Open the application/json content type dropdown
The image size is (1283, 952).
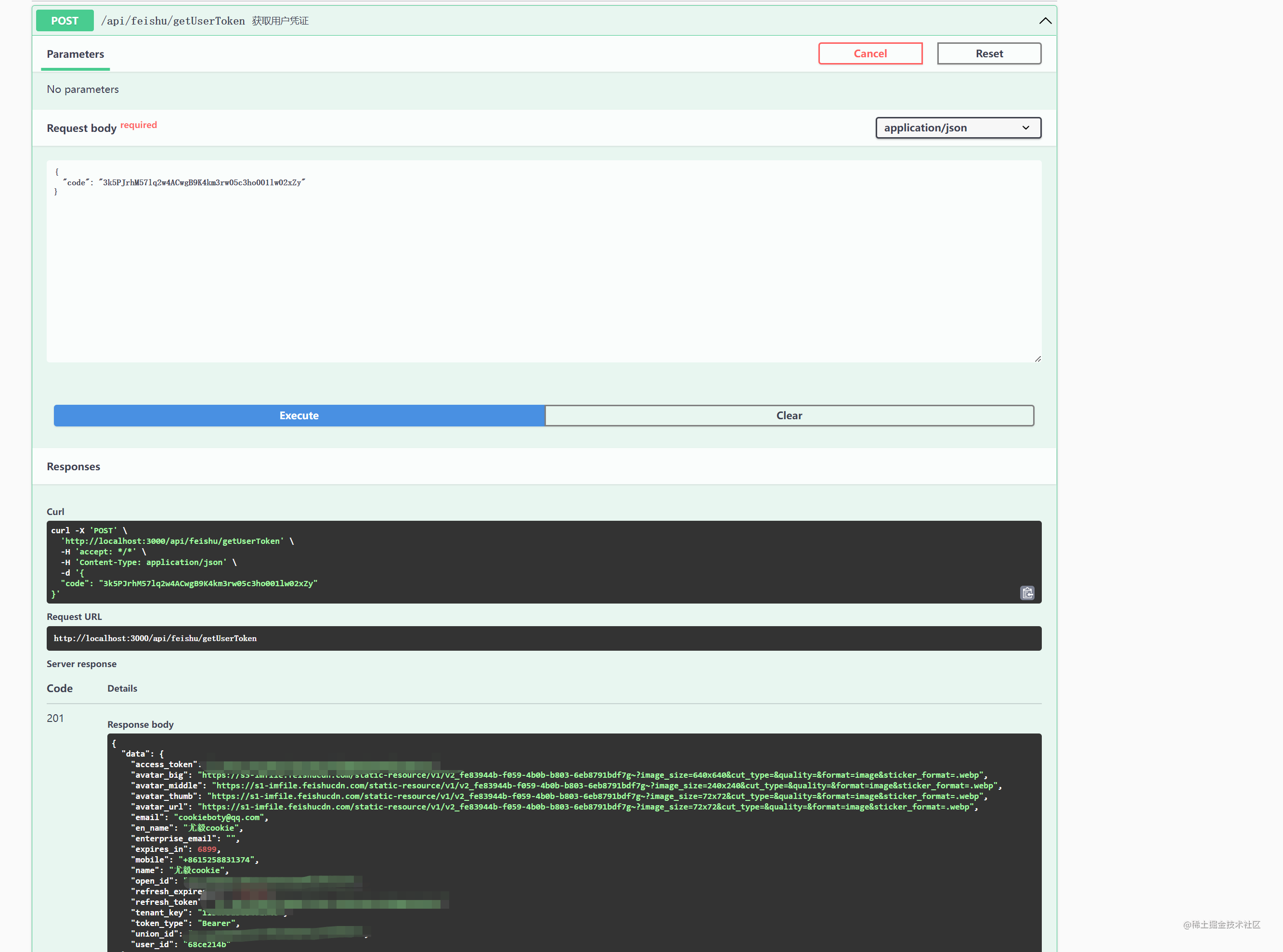pyautogui.click(x=958, y=128)
